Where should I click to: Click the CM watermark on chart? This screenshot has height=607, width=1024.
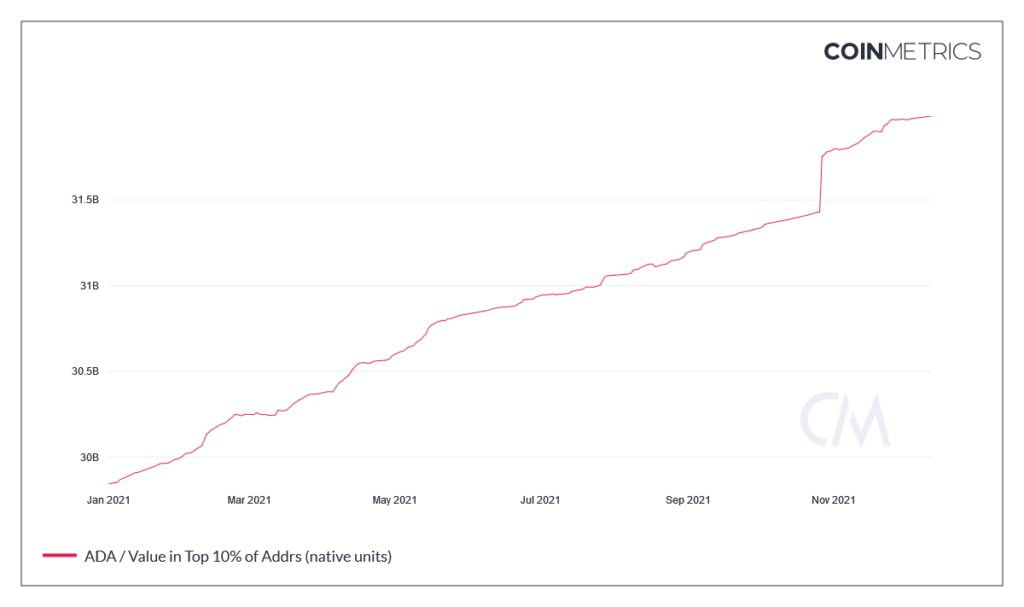coord(844,420)
